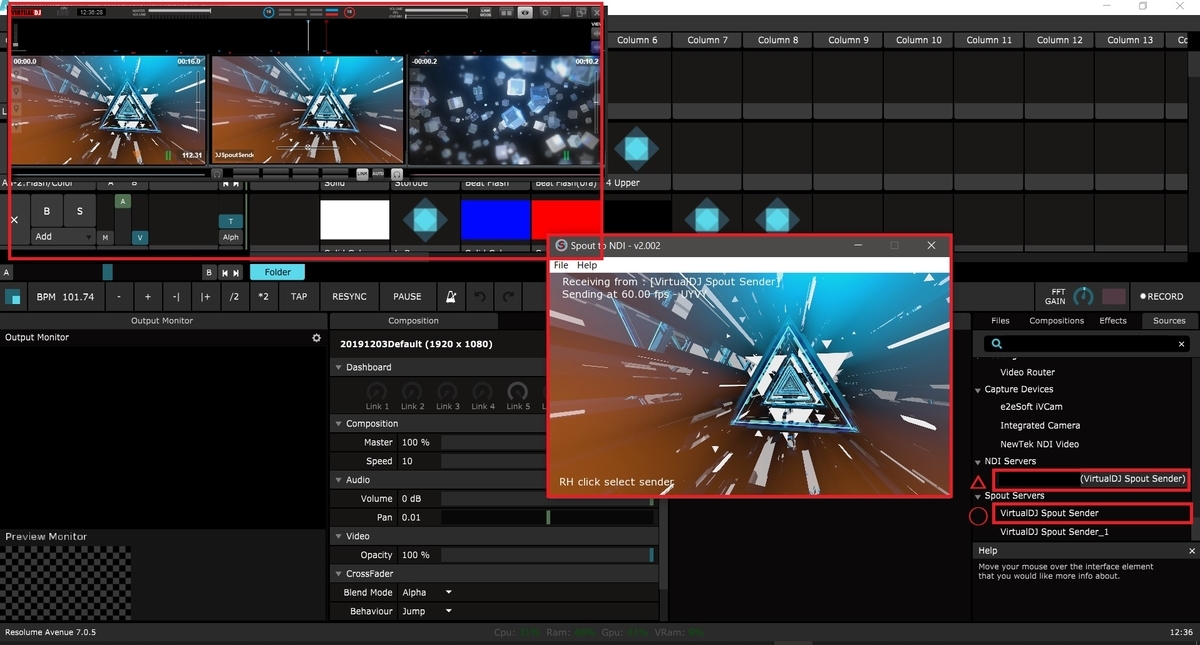1200x645 pixels.
Task: Switch to the Sources tab
Action: (1169, 321)
